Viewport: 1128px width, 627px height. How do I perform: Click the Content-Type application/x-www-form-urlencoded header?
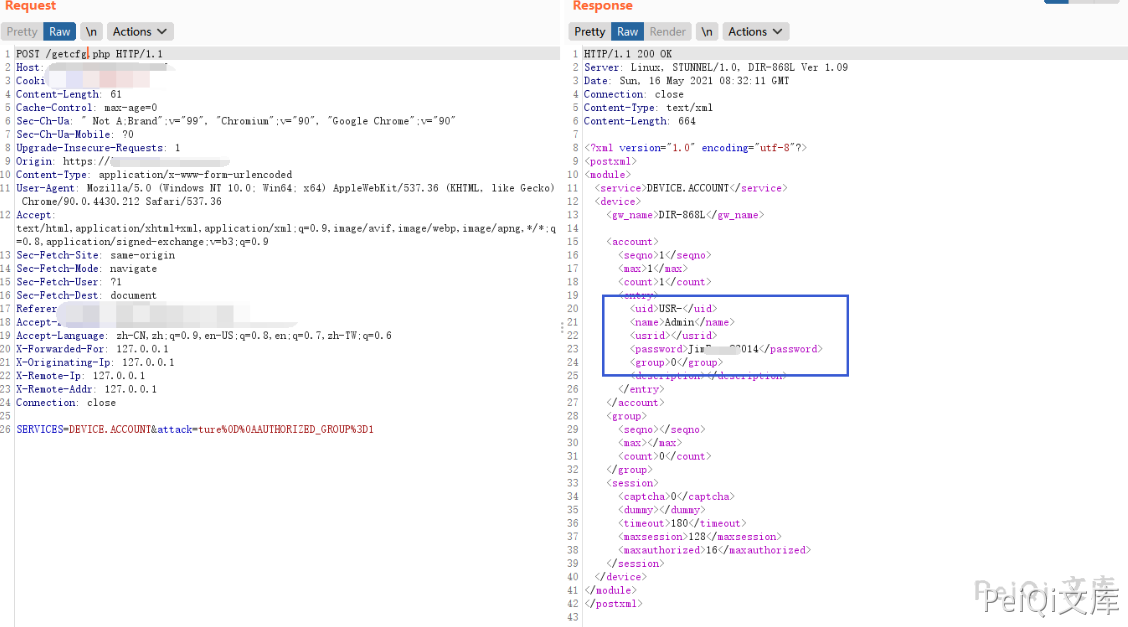click(154, 175)
